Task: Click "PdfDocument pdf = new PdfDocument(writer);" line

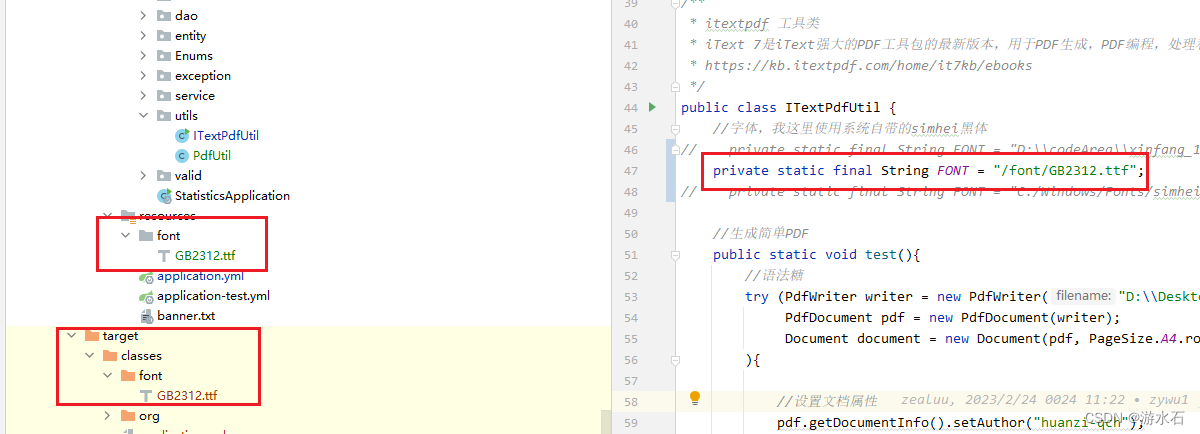Action: point(953,318)
